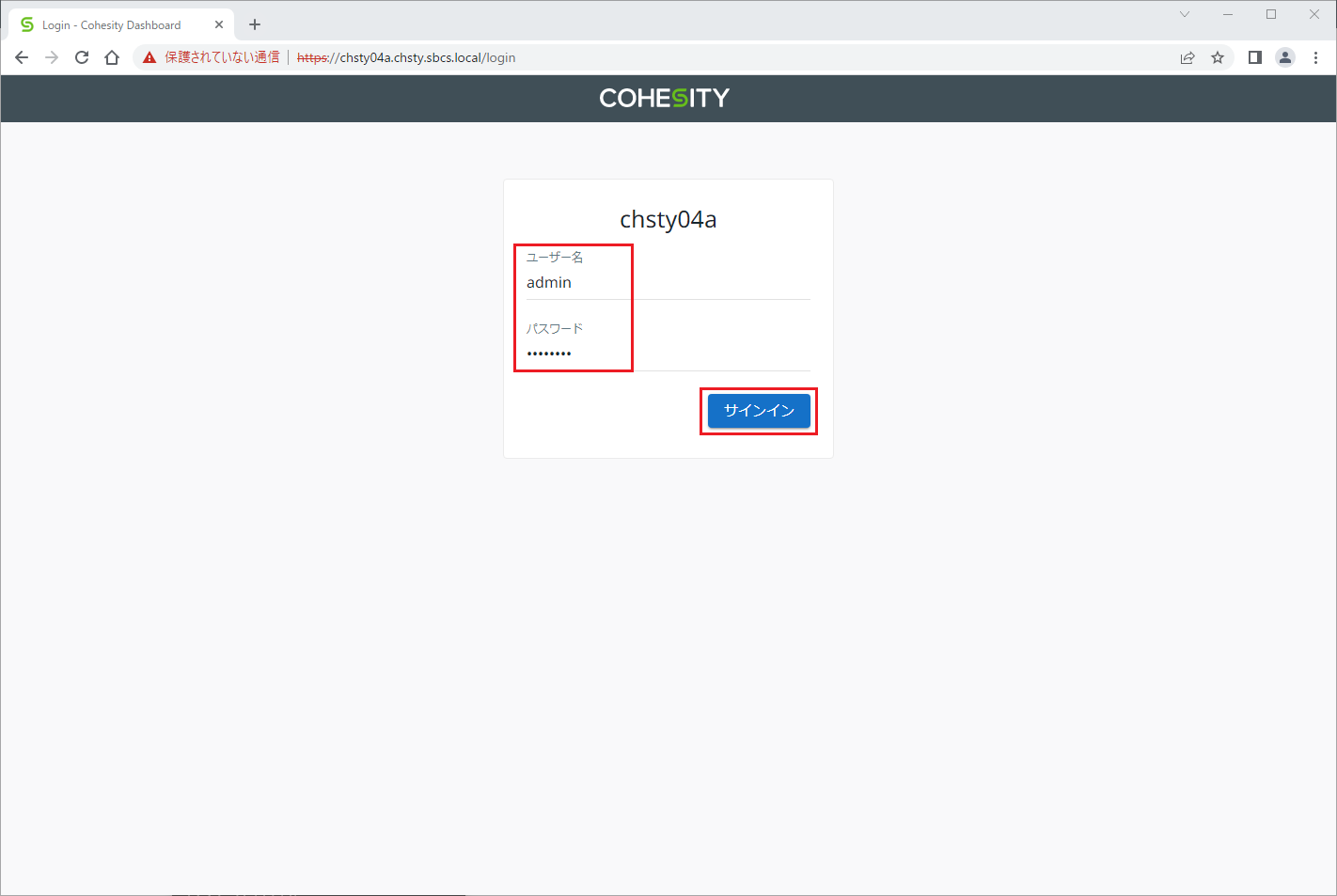Go to the browser home page
This screenshot has width=1337, height=896.
pos(112,57)
